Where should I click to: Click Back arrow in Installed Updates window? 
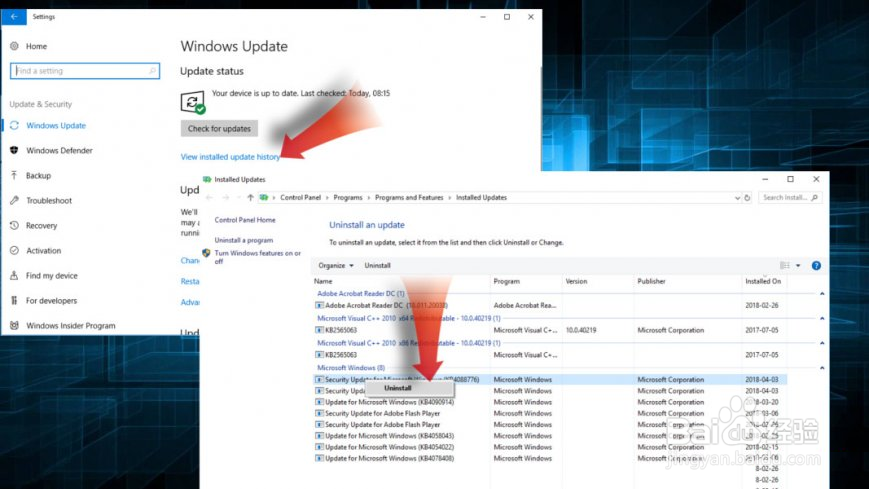click(209, 197)
